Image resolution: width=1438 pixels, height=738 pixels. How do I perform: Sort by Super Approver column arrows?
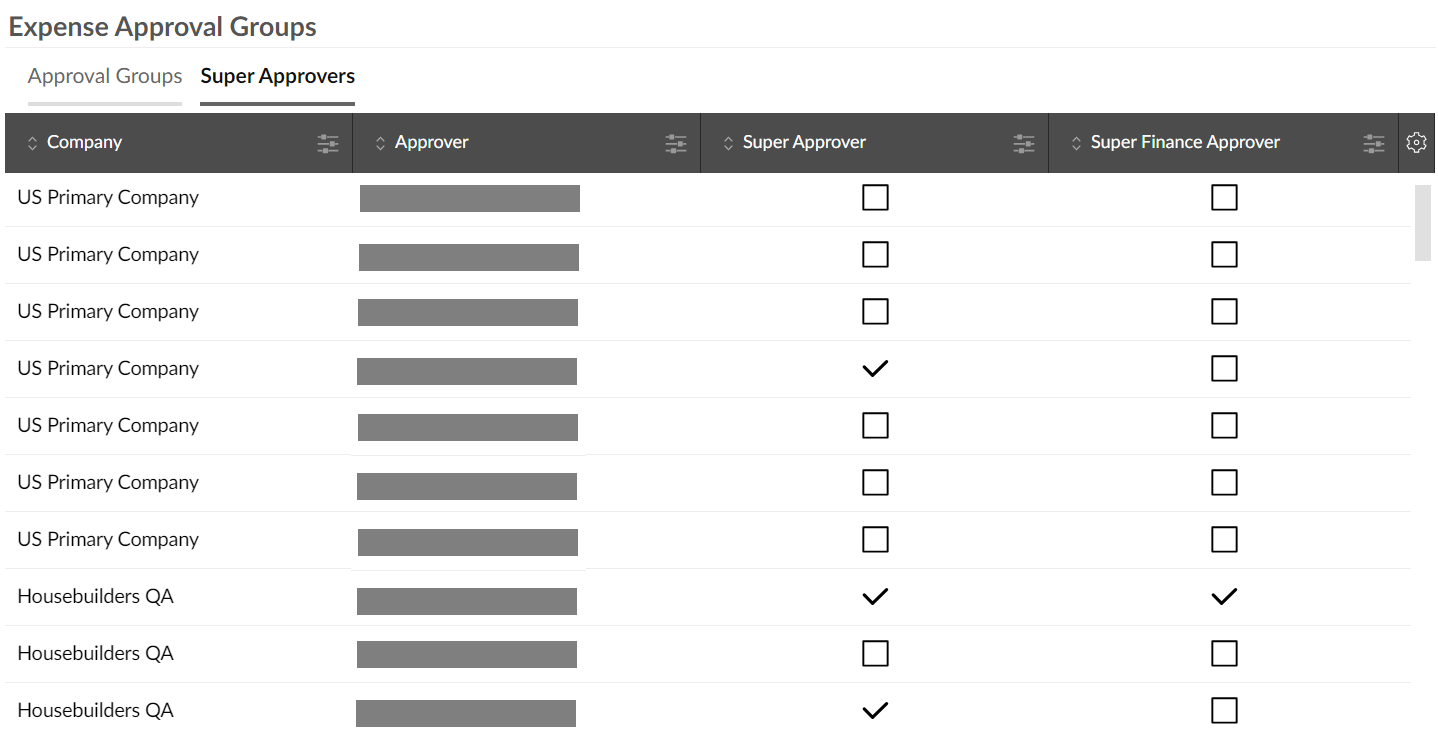pos(728,144)
